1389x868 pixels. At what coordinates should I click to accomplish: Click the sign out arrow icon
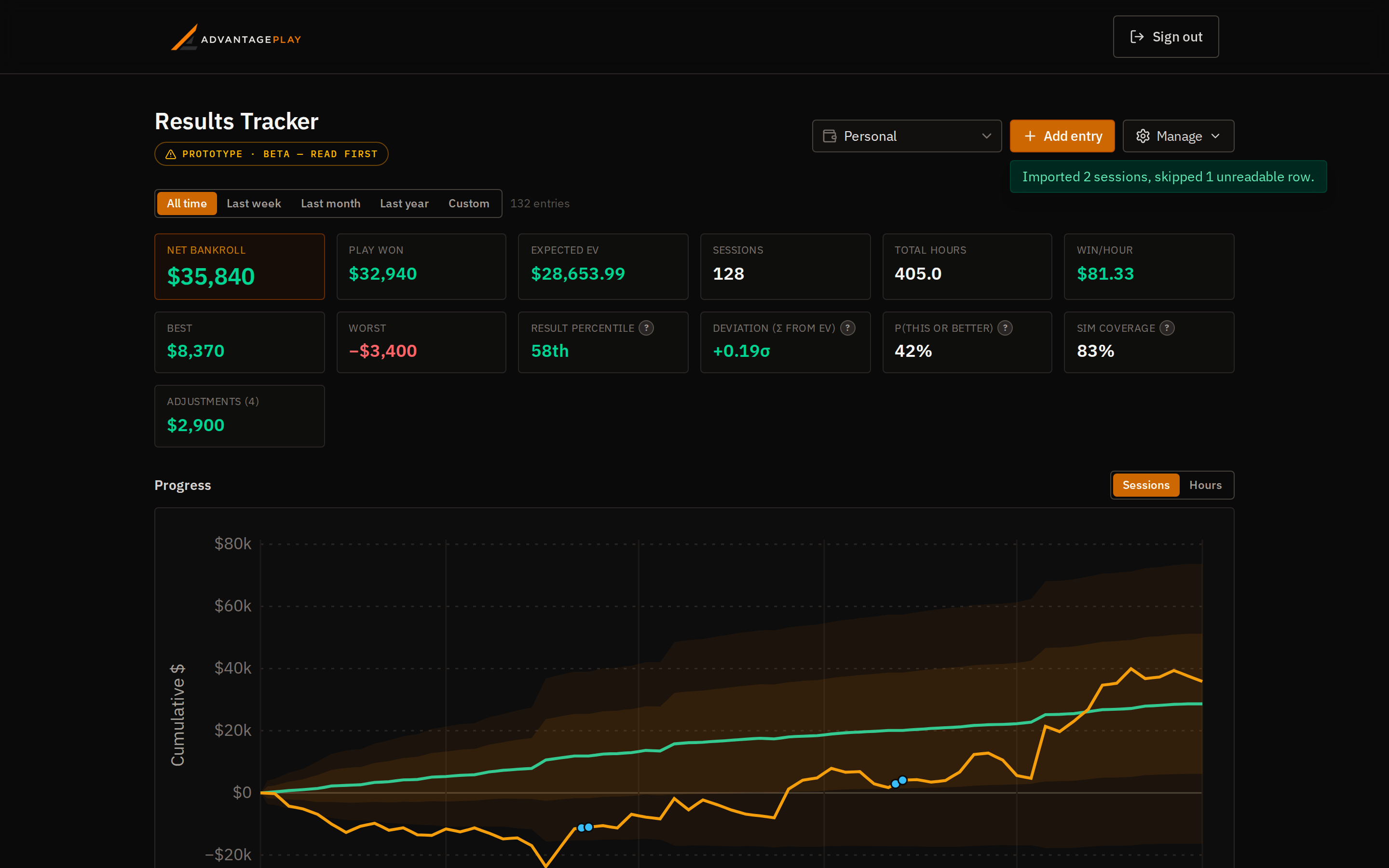(1136, 37)
